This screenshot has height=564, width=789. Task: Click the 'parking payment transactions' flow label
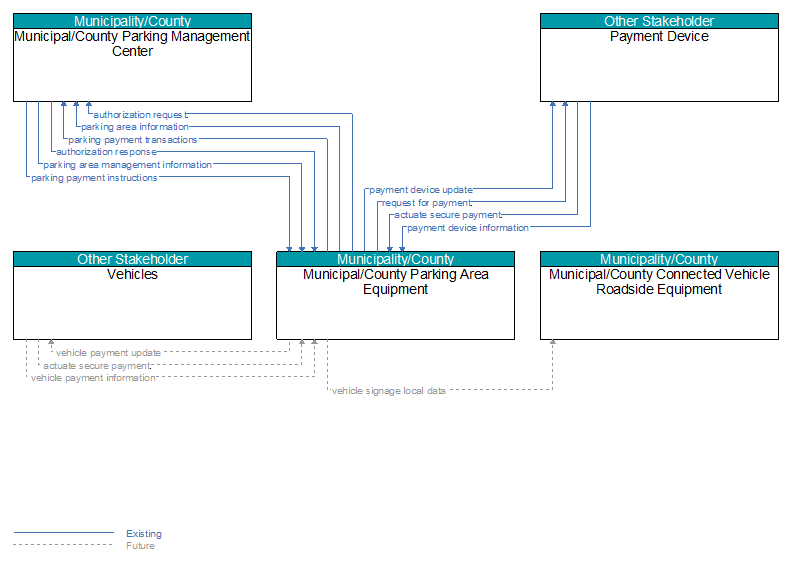point(133,140)
